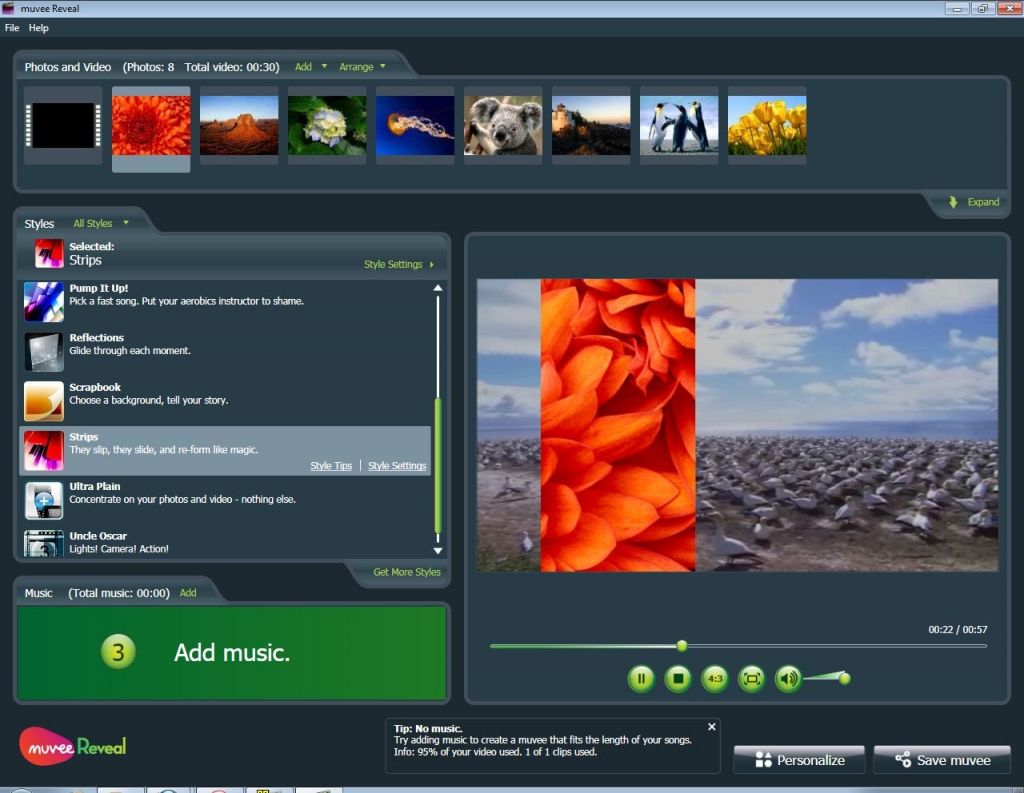Select the Reflections style thumbnail
The height and width of the screenshot is (793, 1024).
click(x=43, y=351)
